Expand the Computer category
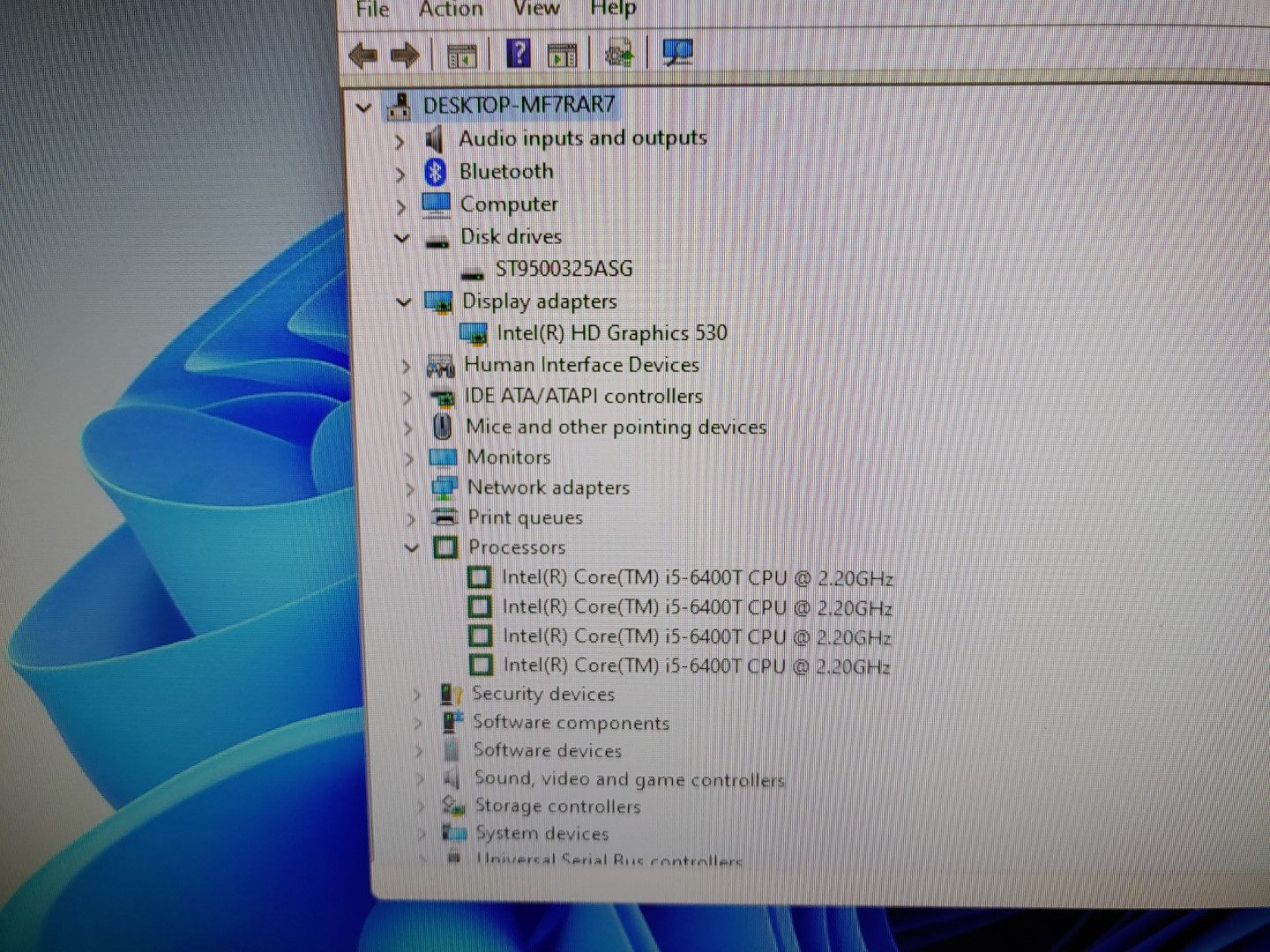Image resolution: width=1270 pixels, height=952 pixels. 401,207
